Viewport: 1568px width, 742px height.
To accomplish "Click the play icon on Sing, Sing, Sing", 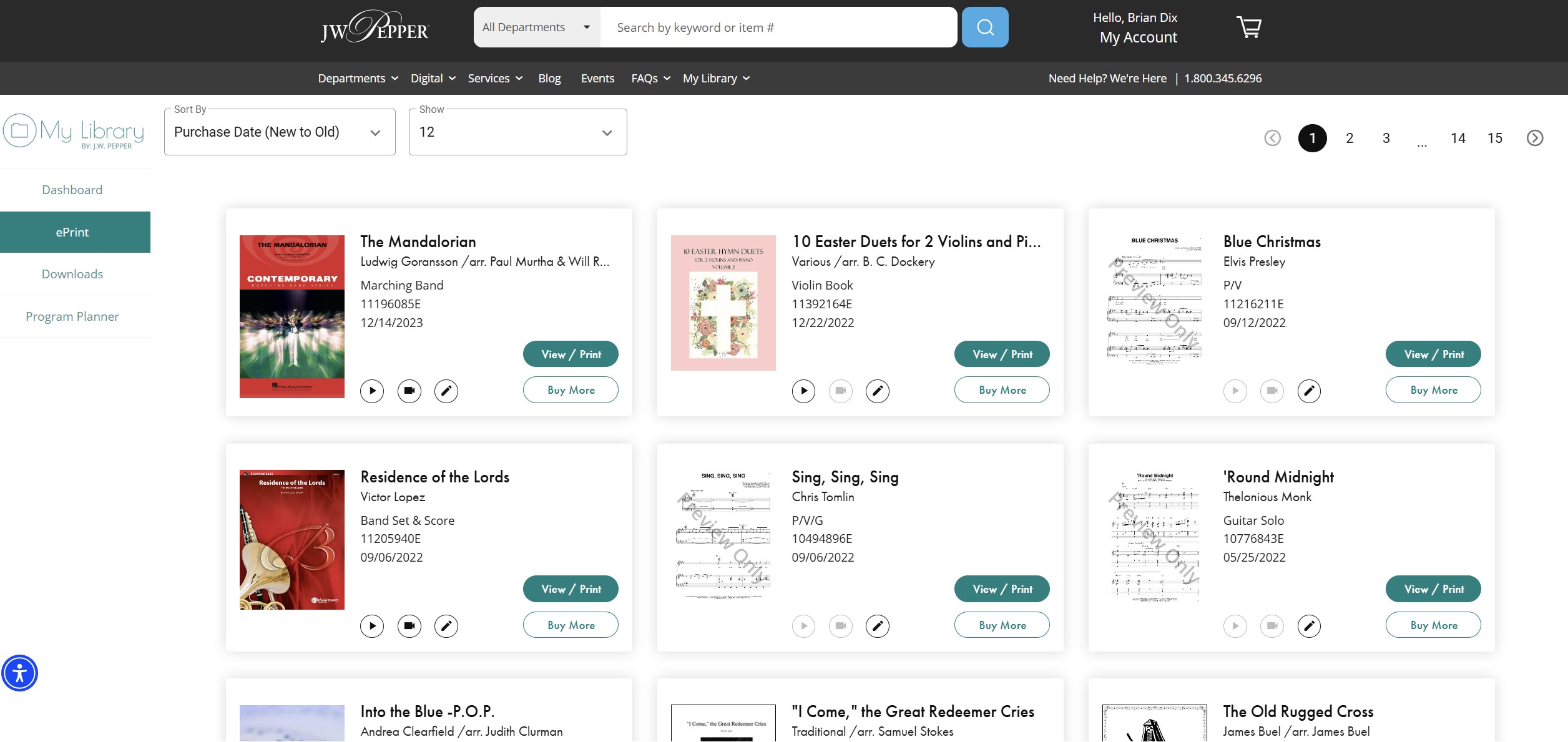I will (x=803, y=626).
